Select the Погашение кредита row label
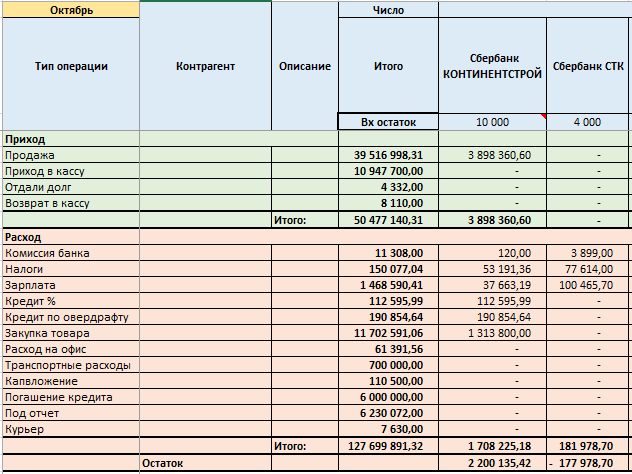Viewport: 632px width, 474px height. [x=70, y=397]
